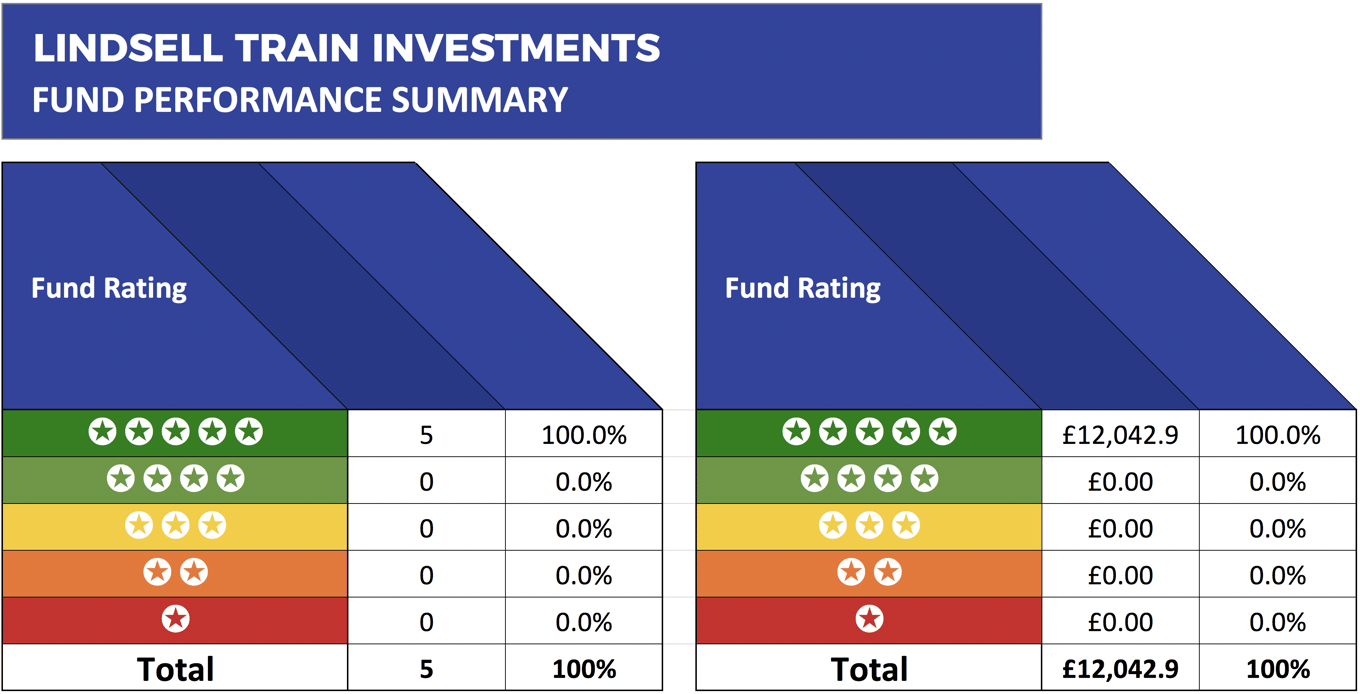Click the five-star rating icons in left table

click(x=175, y=432)
